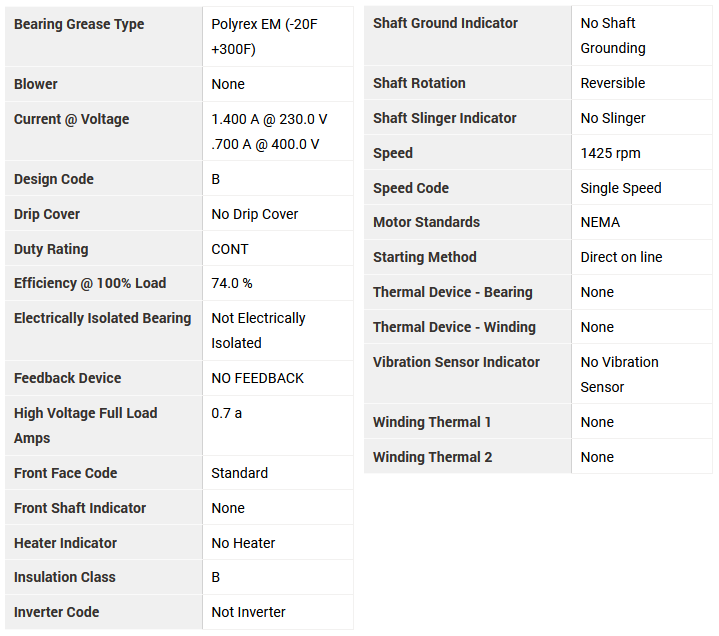The image size is (719, 636).
Task: Click the High Voltage Full Load Amps label
Action: (85, 425)
